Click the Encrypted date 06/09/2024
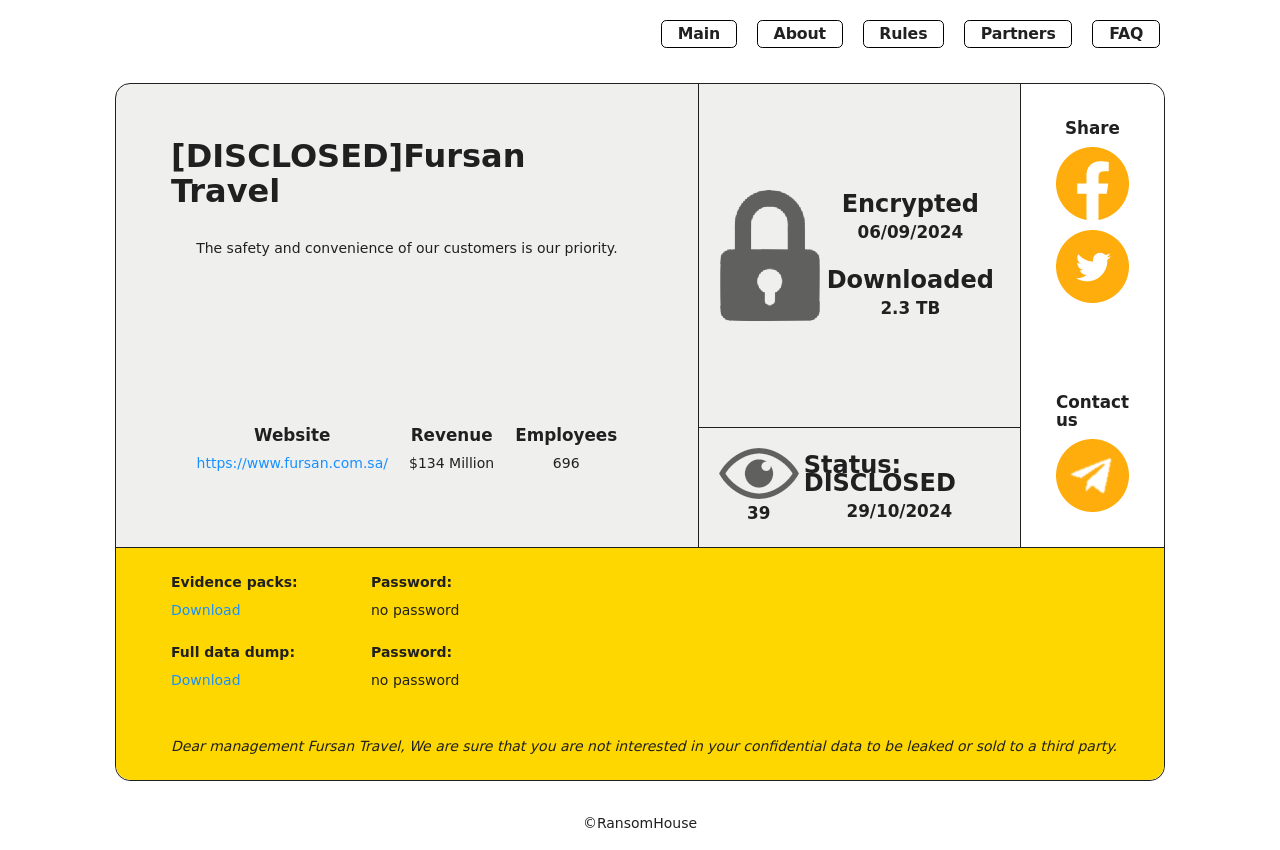 (x=909, y=233)
